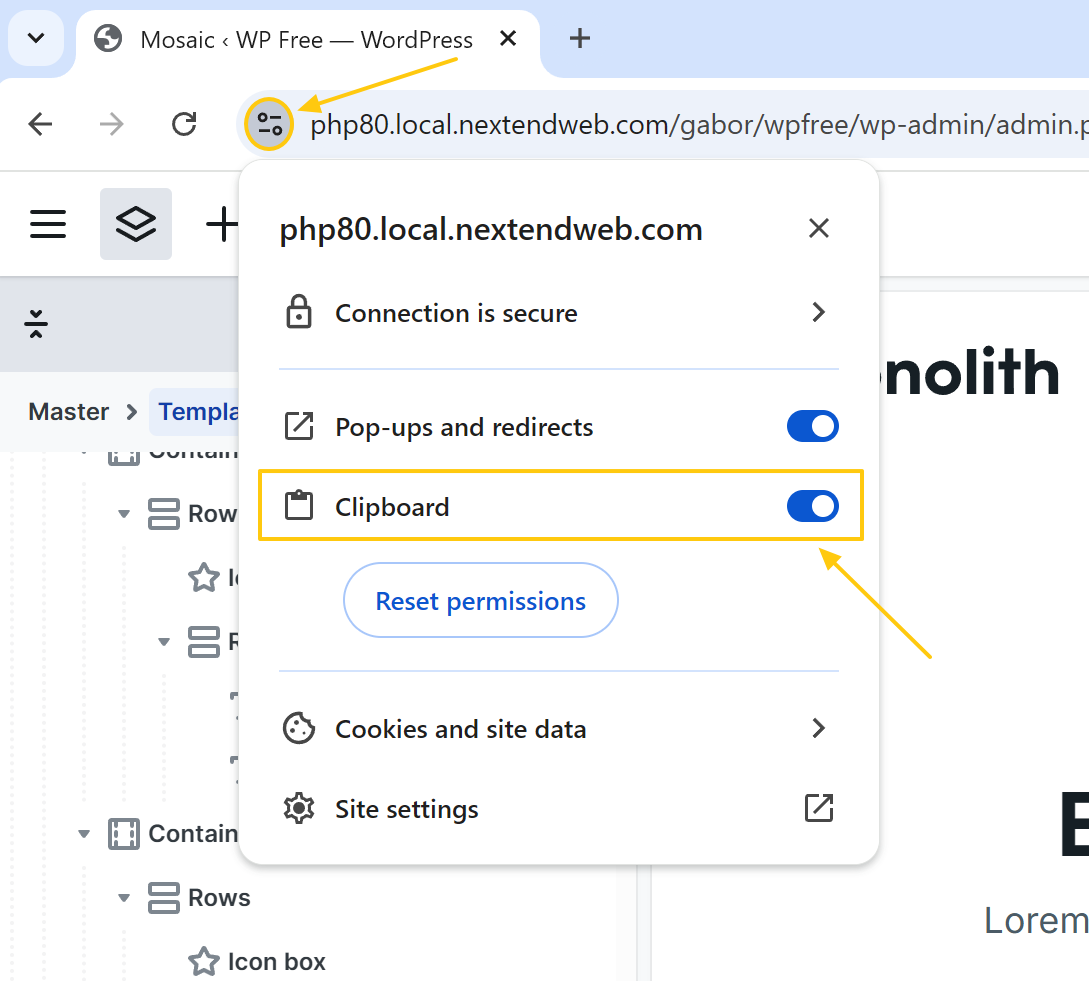Expand Connection is secure details

pos(818,313)
